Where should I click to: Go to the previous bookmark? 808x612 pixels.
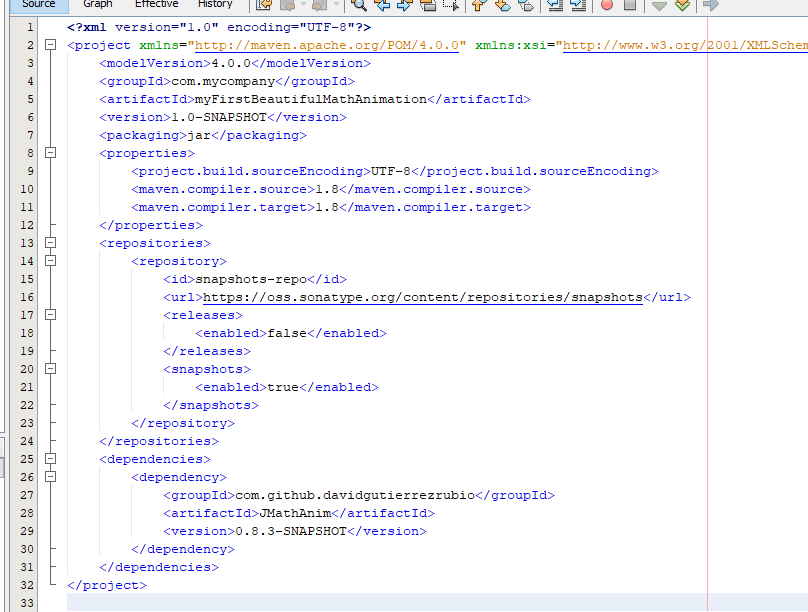[477, 5]
